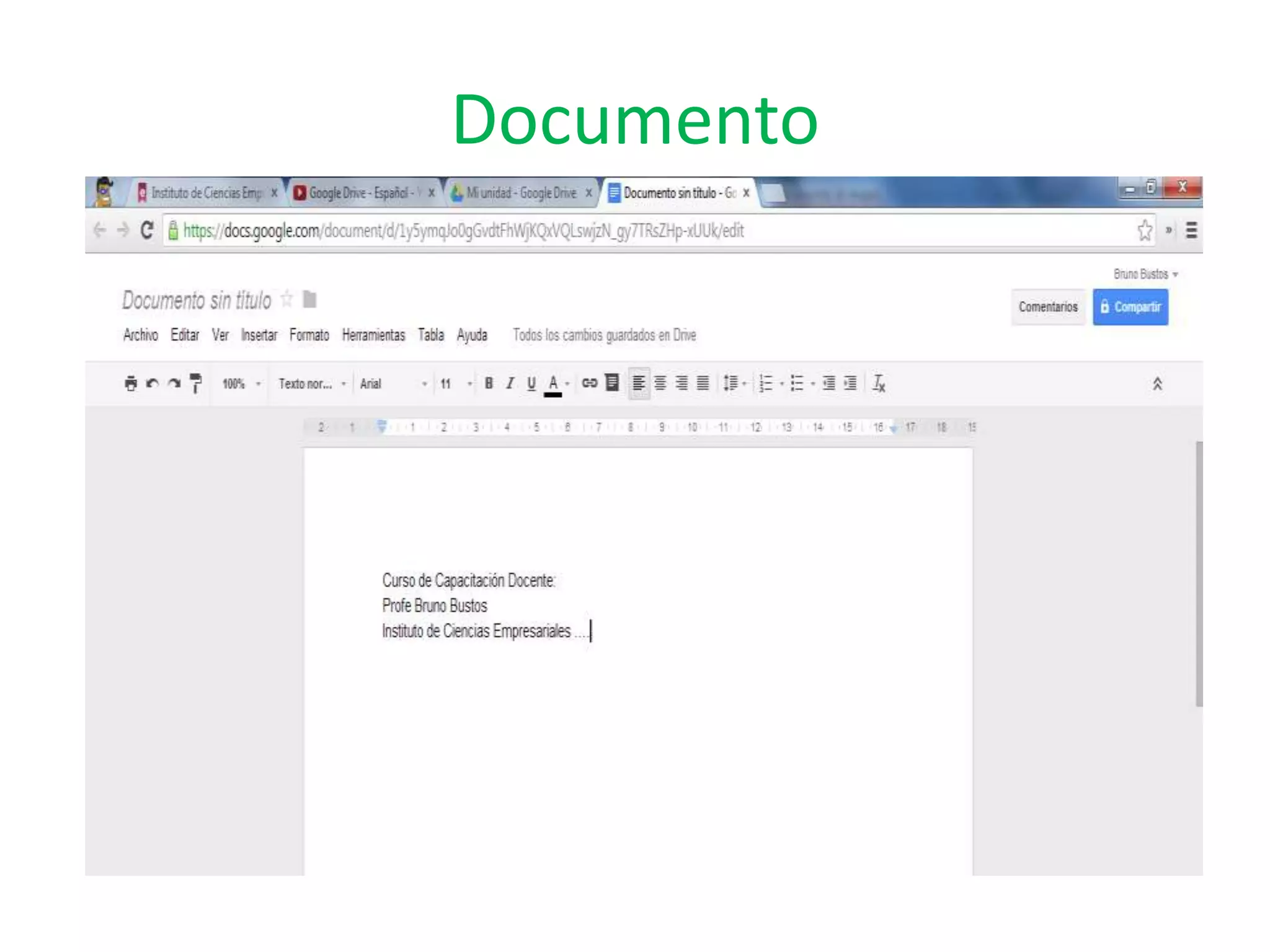This screenshot has width=1270, height=952.
Task: Open numbered list options arrow
Action: [781, 384]
